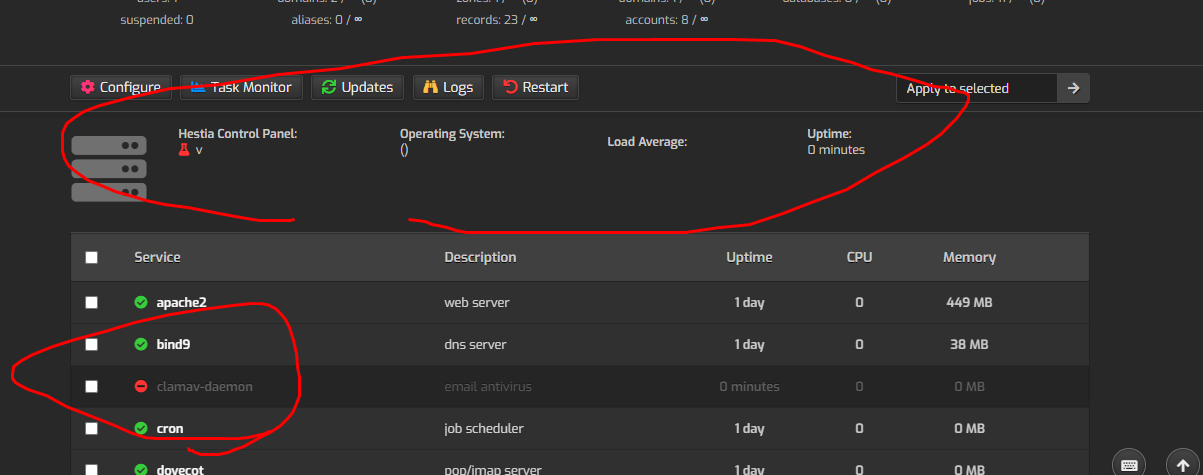Open the bind9 service entry
The width and height of the screenshot is (1203, 475).
tap(173, 344)
